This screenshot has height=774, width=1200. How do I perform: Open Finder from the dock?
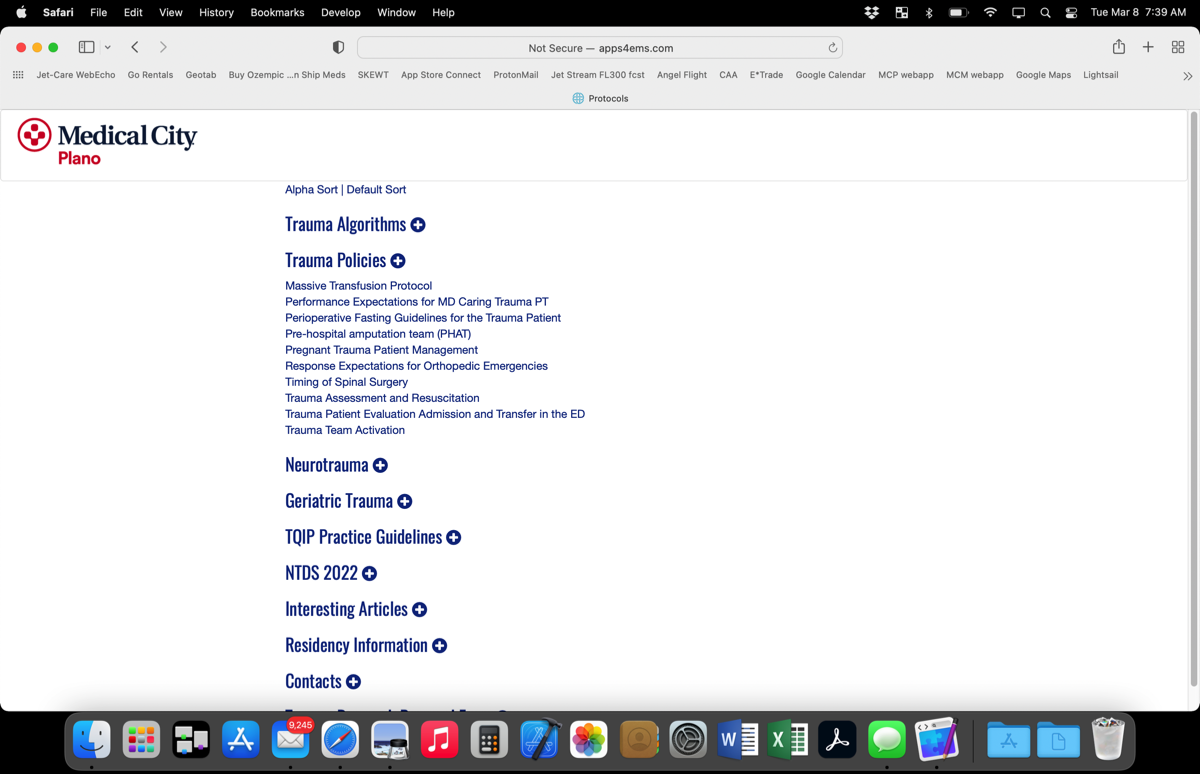pos(92,740)
